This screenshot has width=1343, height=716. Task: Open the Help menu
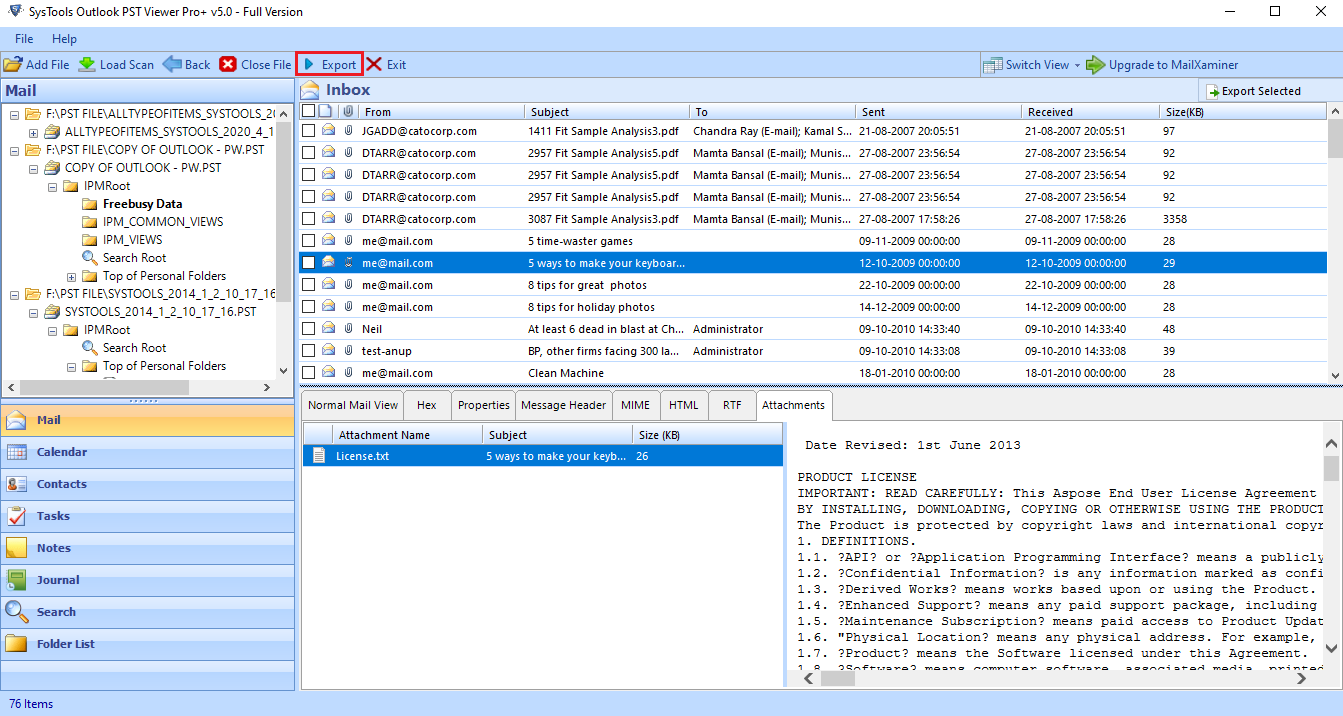(64, 39)
